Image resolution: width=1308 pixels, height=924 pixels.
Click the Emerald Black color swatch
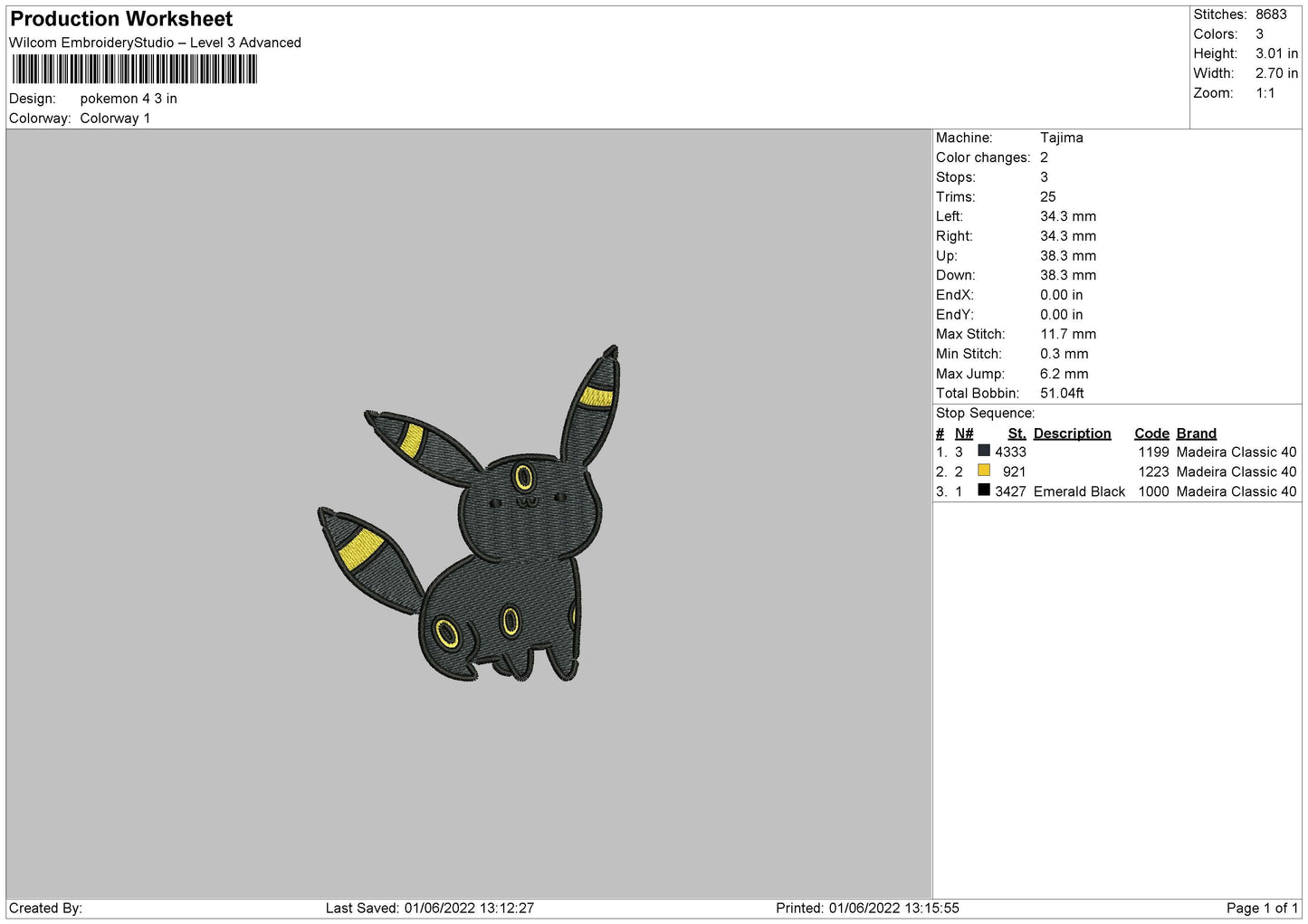(x=984, y=491)
